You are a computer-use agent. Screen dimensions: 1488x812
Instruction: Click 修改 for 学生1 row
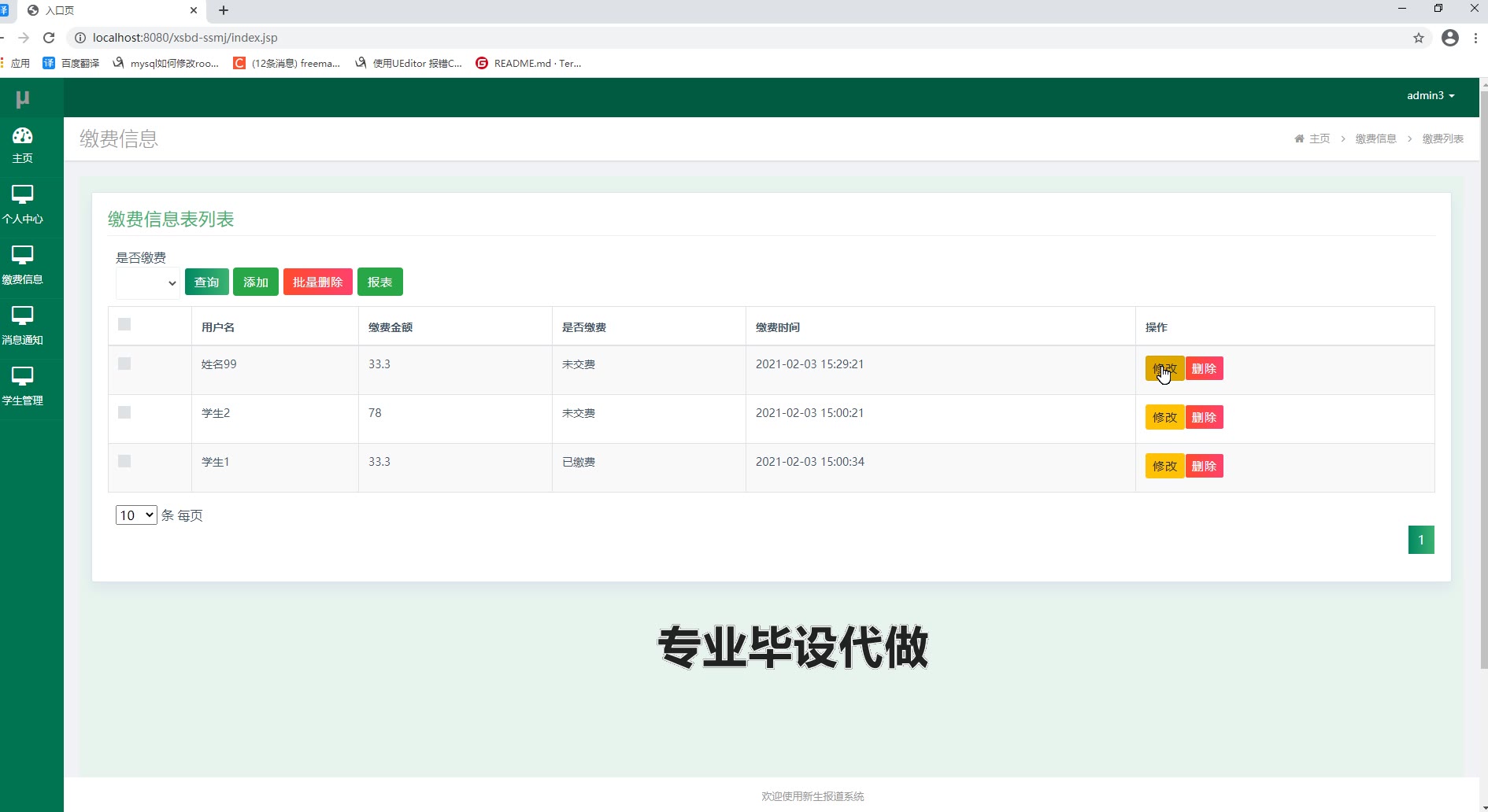pyautogui.click(x=1164, y=466)
